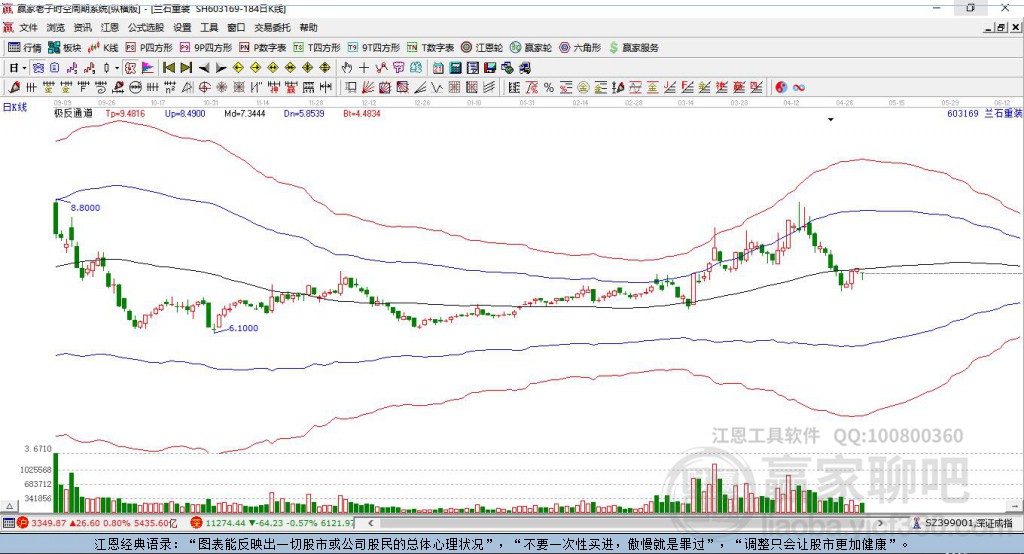
Task: Click the up triangle beside the volume panel
Action: coord(9,506)
